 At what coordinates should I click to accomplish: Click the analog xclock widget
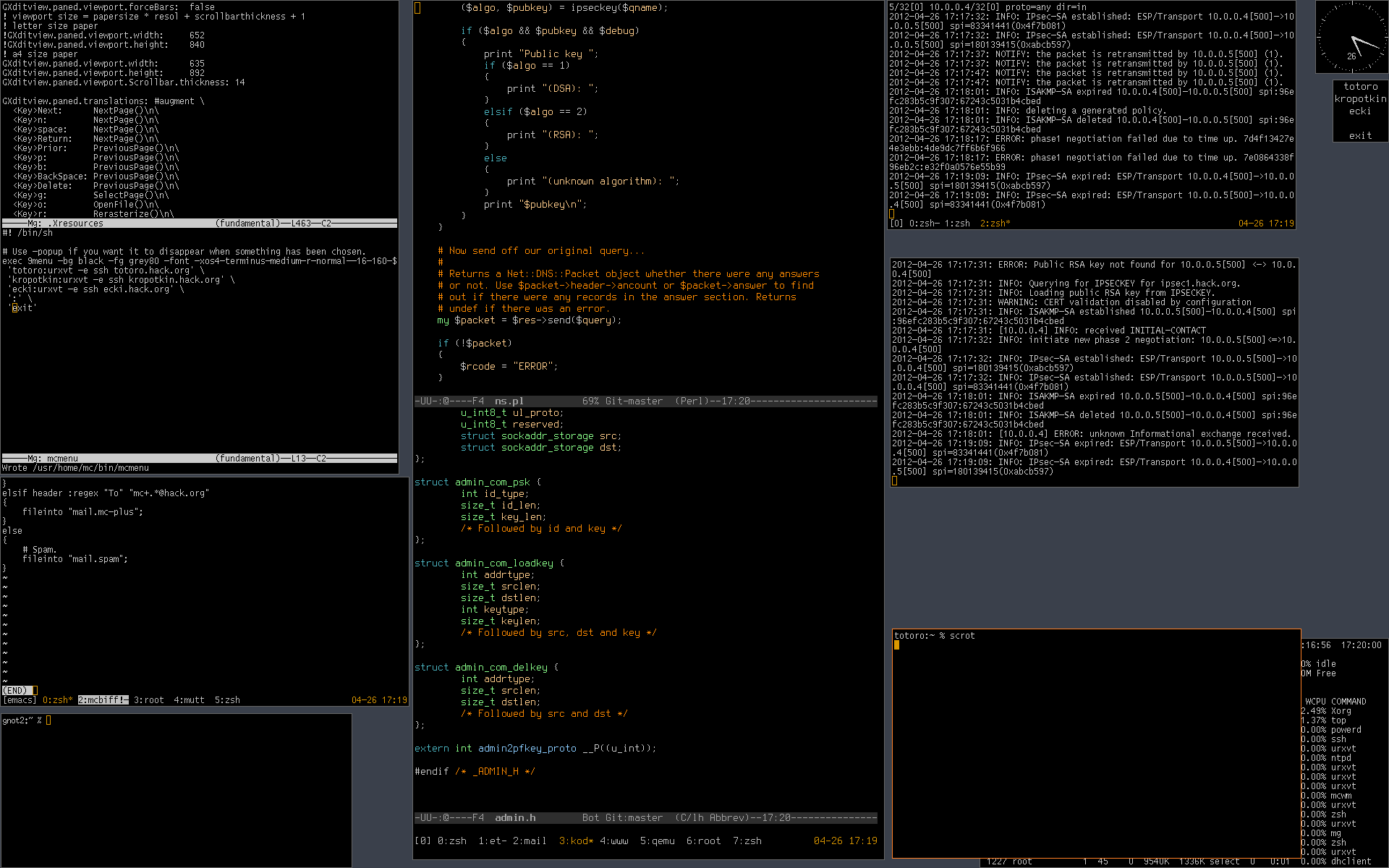coord(1351,38)
